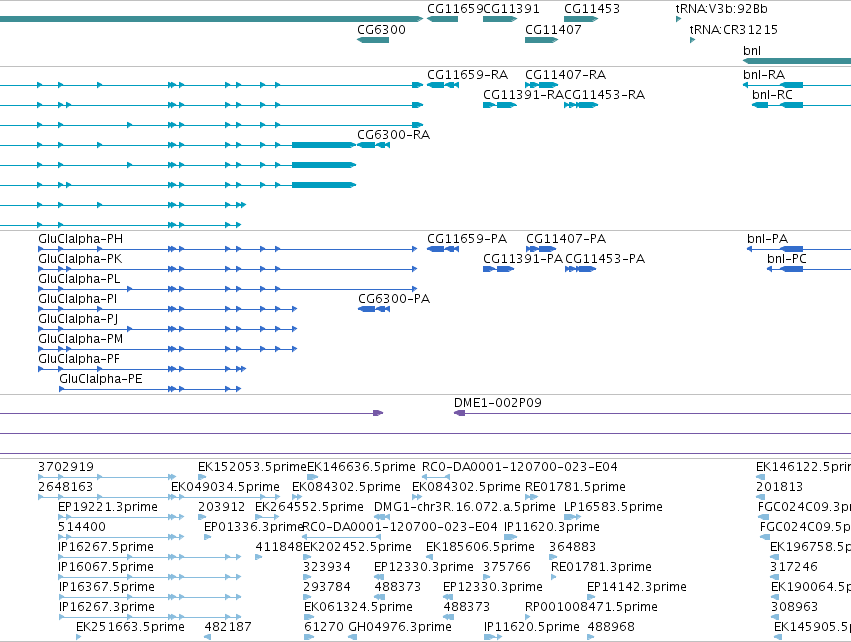This screenshot has height=642, width=851.
Task: Select EST IP11620.3prime
Action: pos(552,527)
